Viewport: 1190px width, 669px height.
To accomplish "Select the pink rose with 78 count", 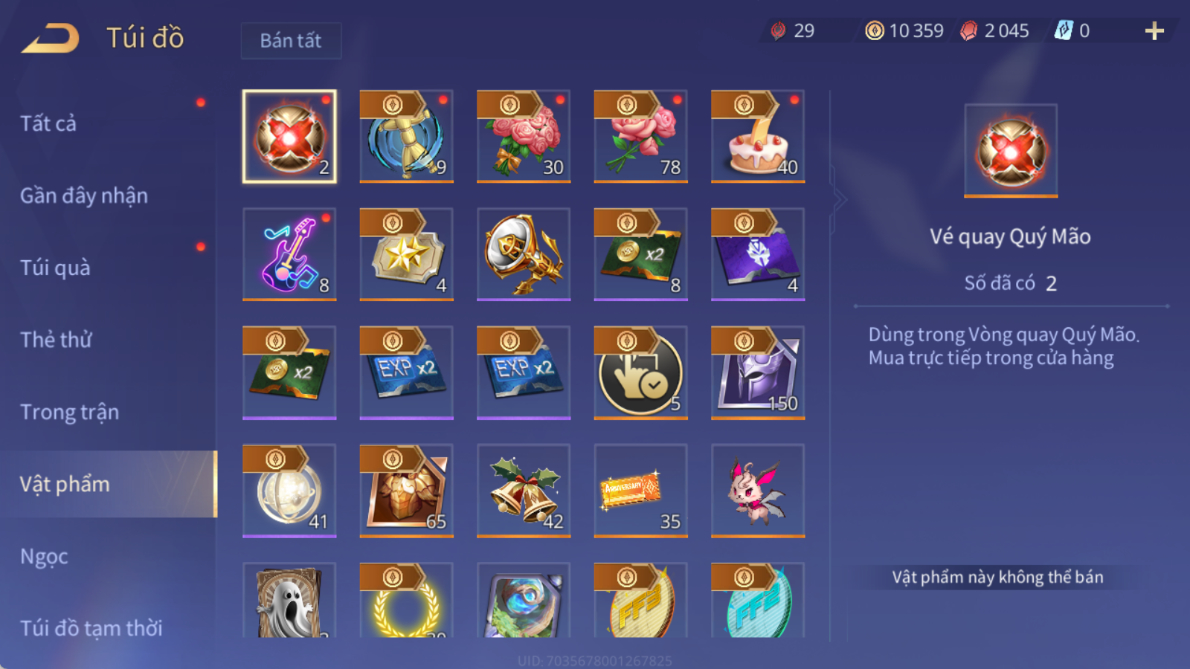I will pyautogui.click(x=641, y=137).
